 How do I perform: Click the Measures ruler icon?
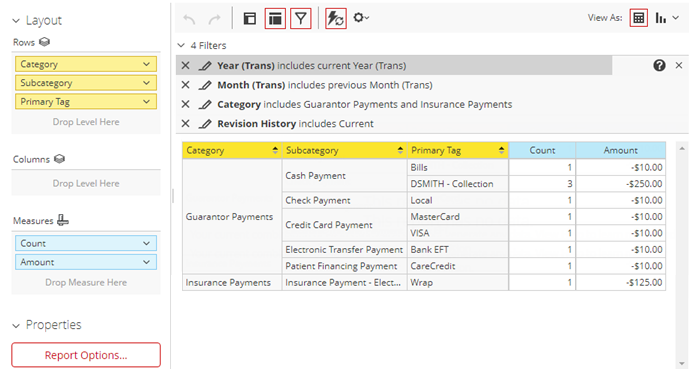63,221
